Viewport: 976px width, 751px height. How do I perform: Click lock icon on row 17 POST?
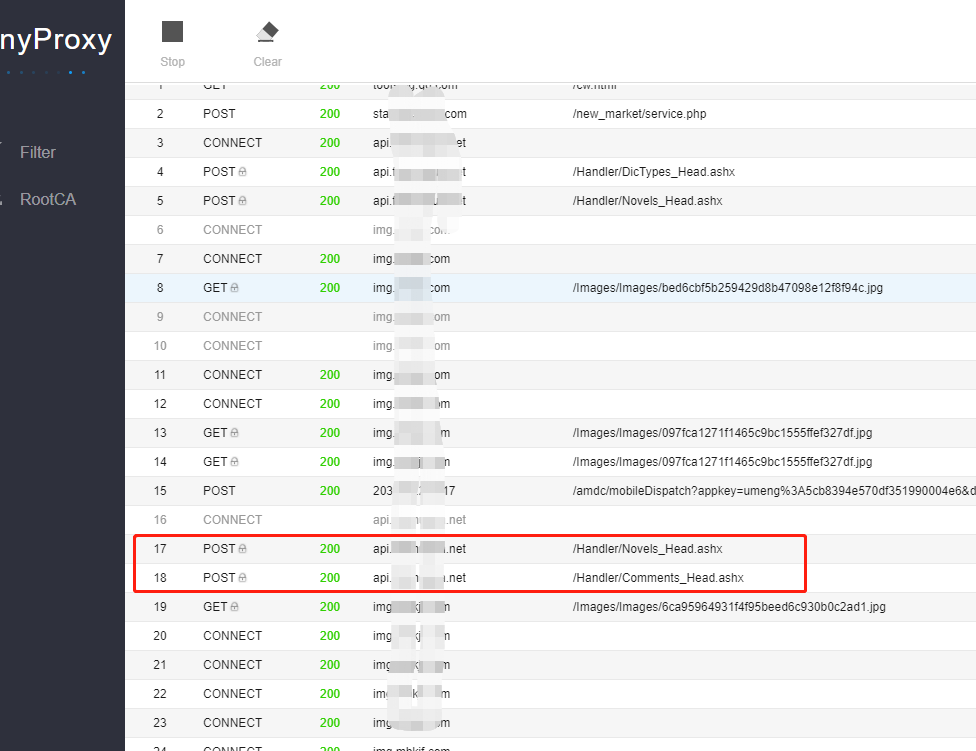click(243, 549)
